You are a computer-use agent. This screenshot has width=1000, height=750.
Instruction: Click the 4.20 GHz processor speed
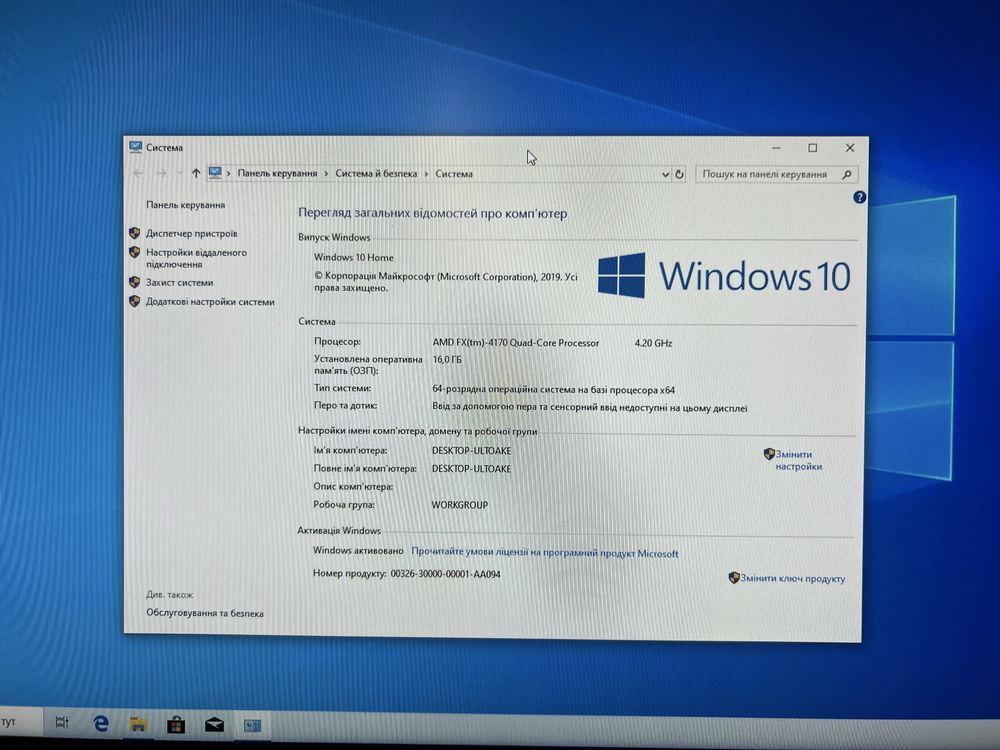(x=653, y=343)
